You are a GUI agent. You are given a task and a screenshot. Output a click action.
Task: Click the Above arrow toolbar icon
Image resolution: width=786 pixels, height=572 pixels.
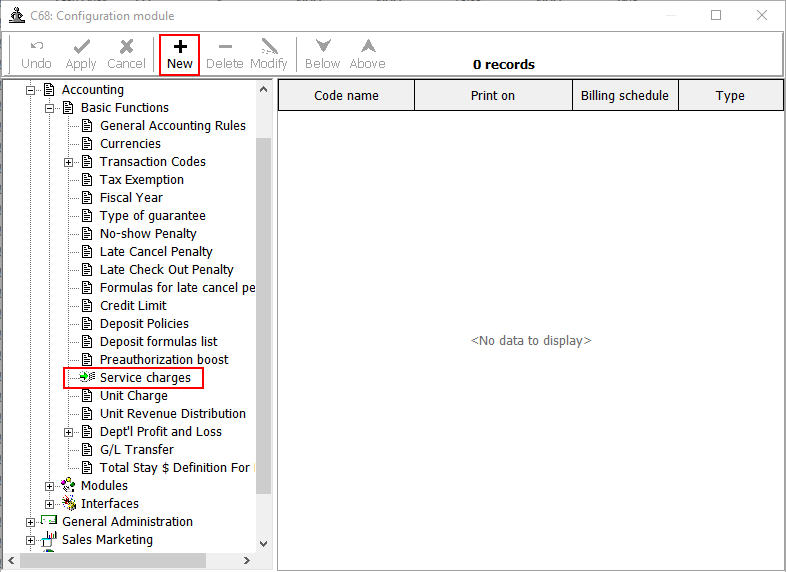click(x=367, y=46)
